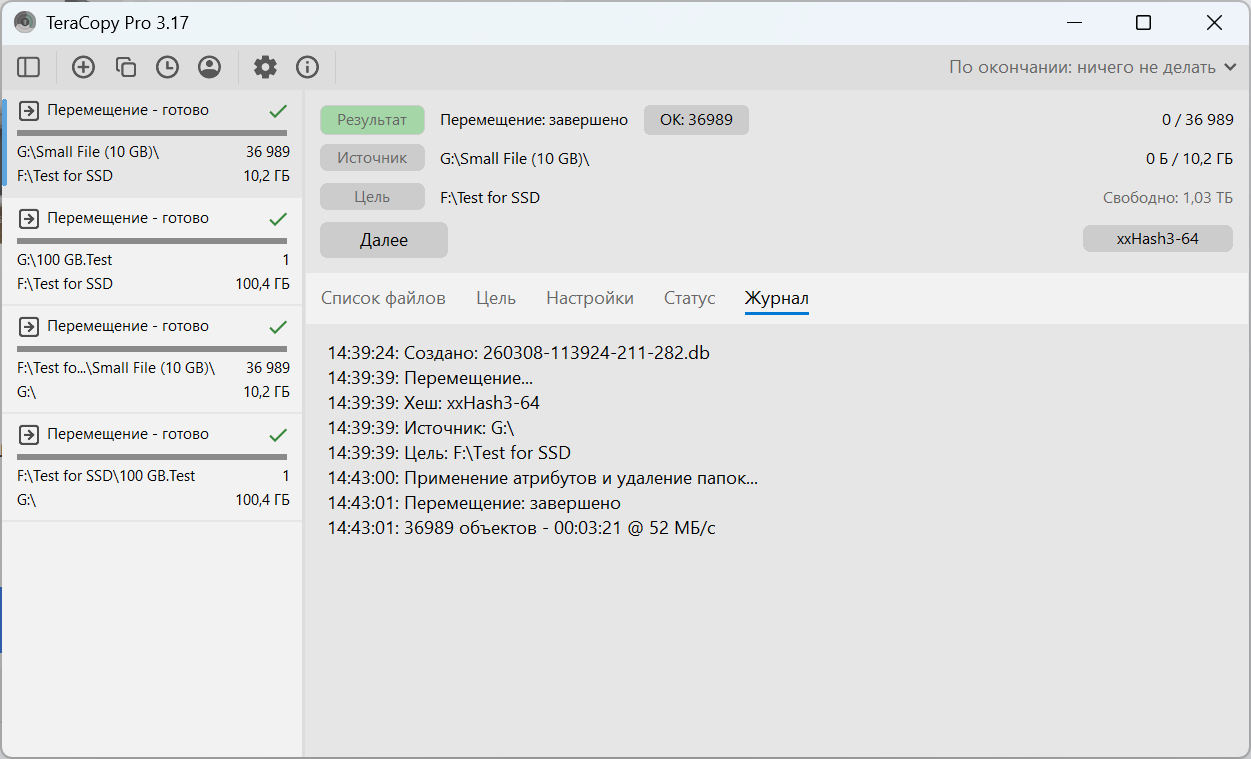
Task: Open the 'Статус' tab
Action: [x=690, y=298]
